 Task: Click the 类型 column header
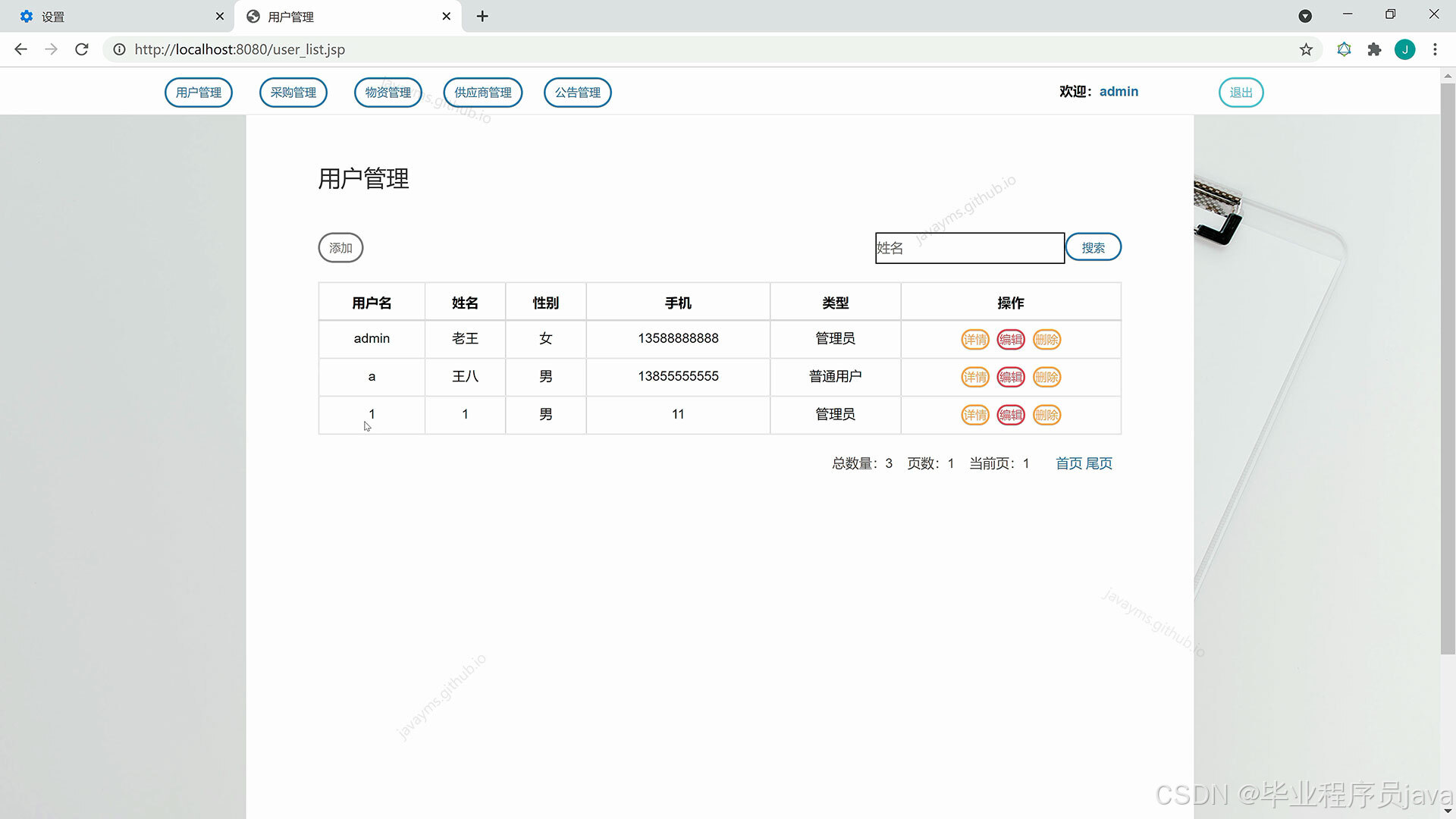click(835, 303)
